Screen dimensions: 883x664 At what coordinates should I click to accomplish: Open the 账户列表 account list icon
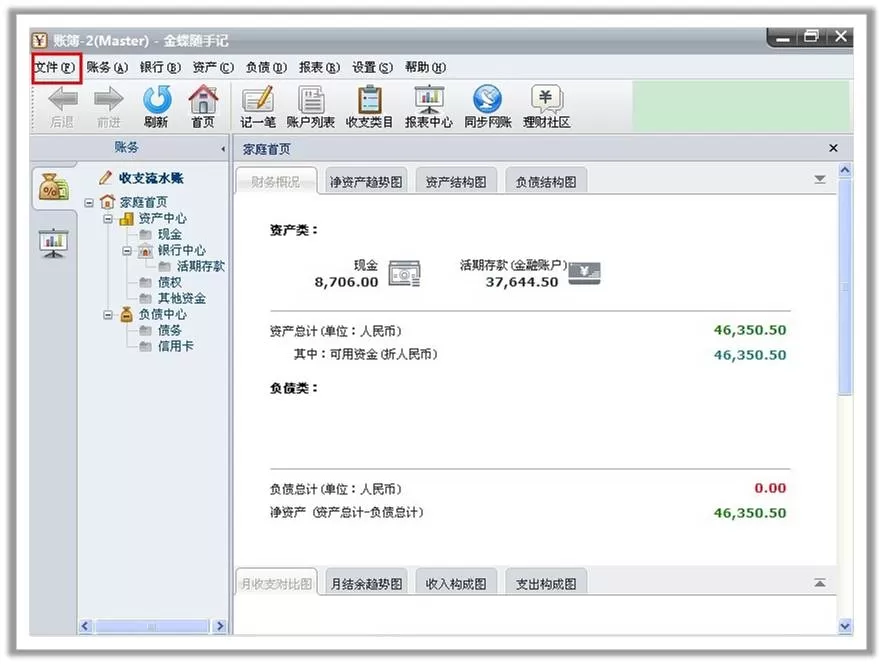tap(311, 99)
